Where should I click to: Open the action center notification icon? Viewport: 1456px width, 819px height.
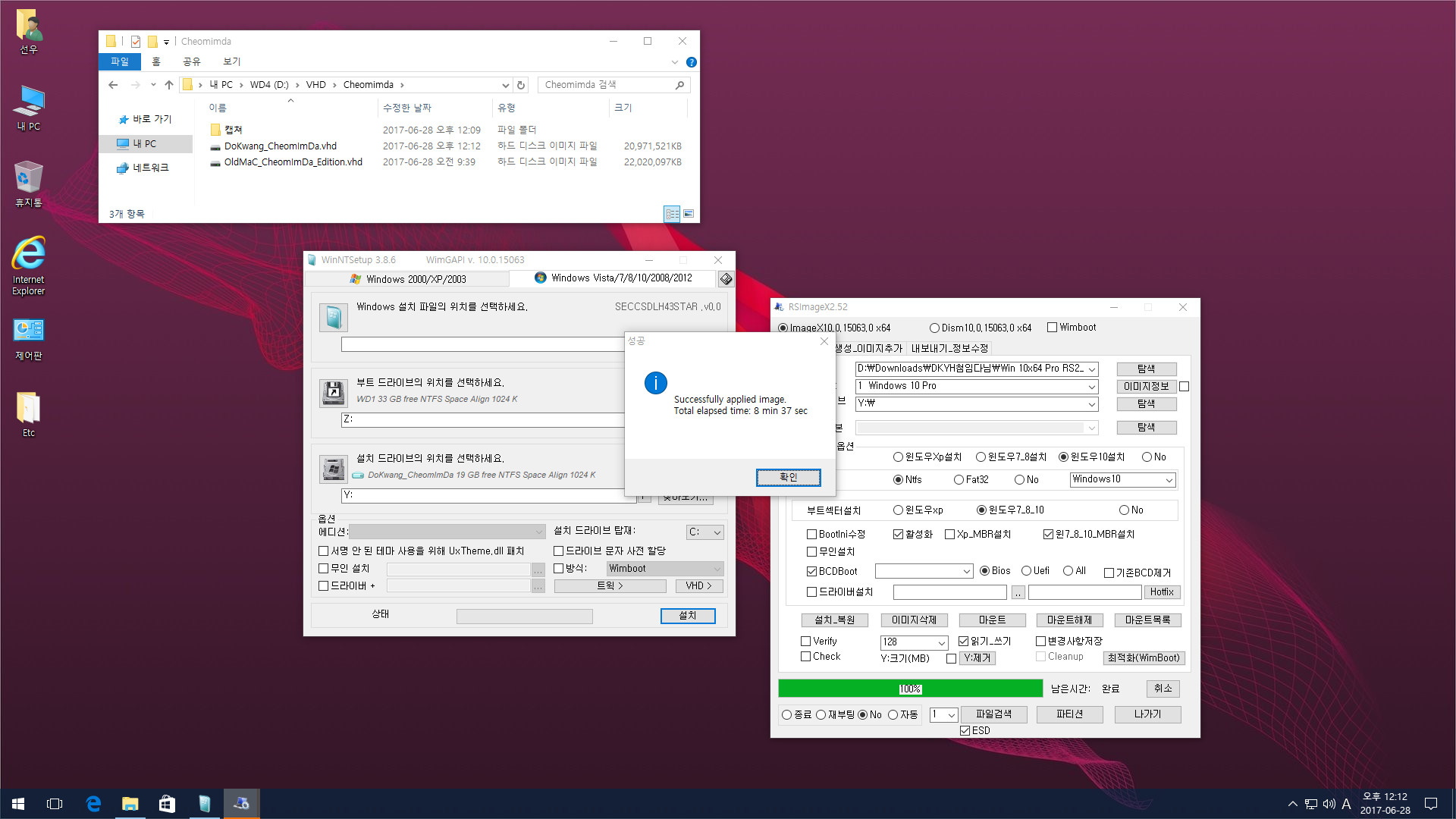pos(1431,804)
